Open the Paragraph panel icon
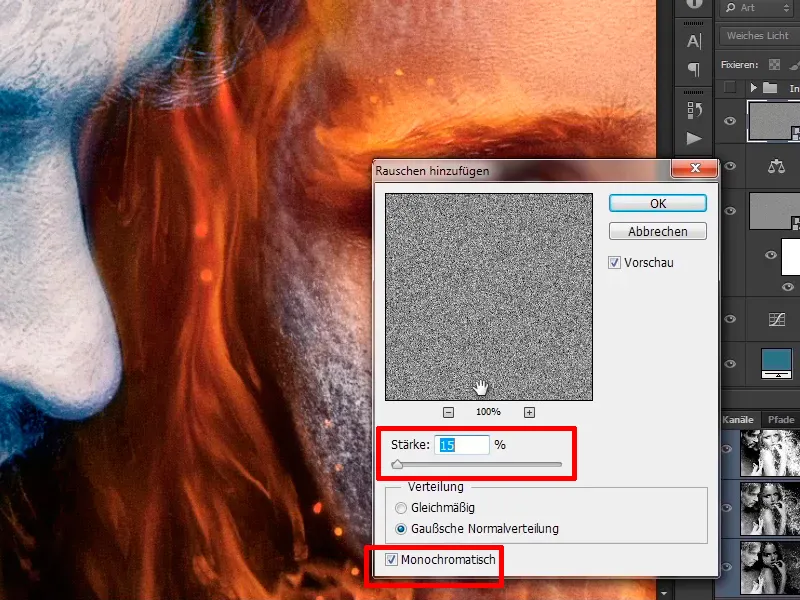Image resolution: width=800 pixels, height=600 pixels. tap(694, 68)
